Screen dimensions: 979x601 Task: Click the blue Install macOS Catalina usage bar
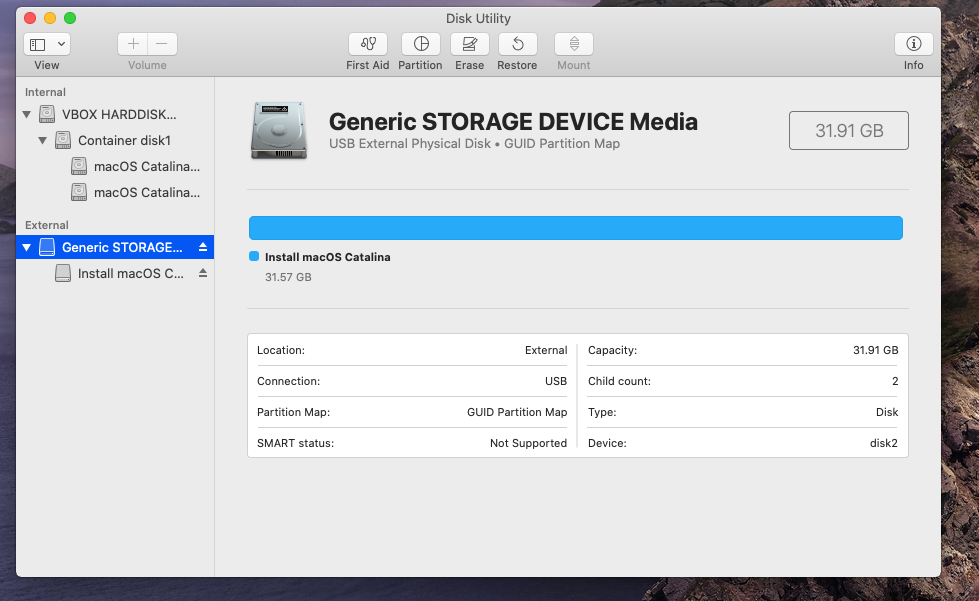click(x=575, y=228)
